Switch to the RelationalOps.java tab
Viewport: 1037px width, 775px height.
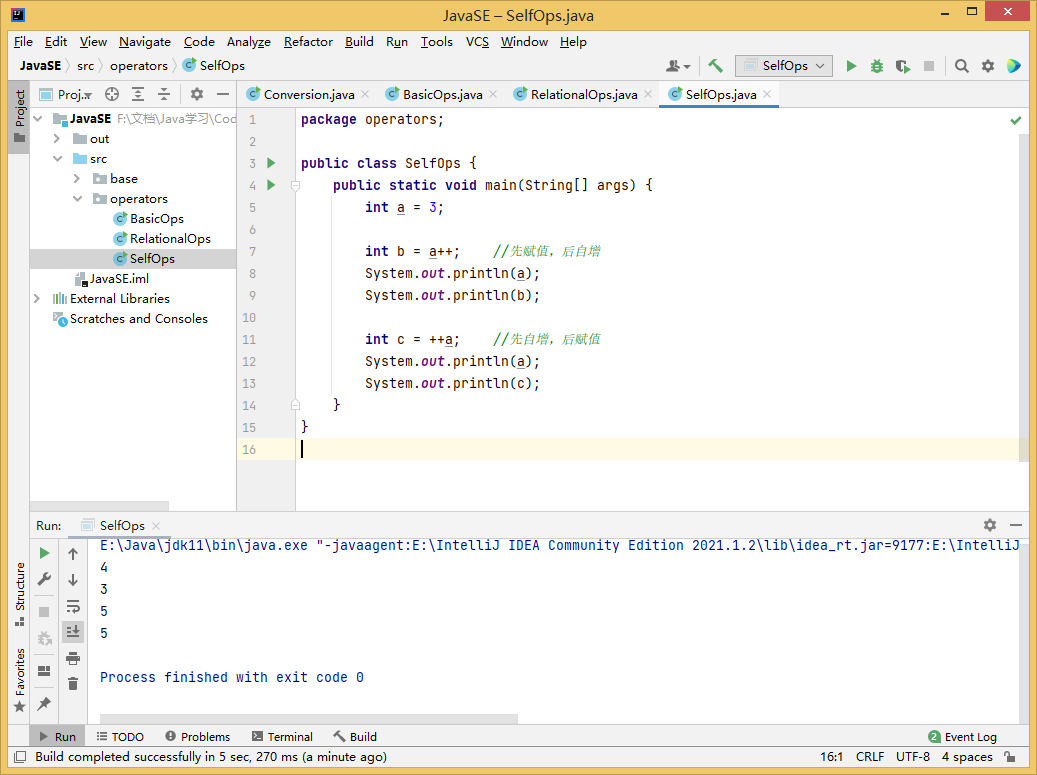click(x=583, y=94)
